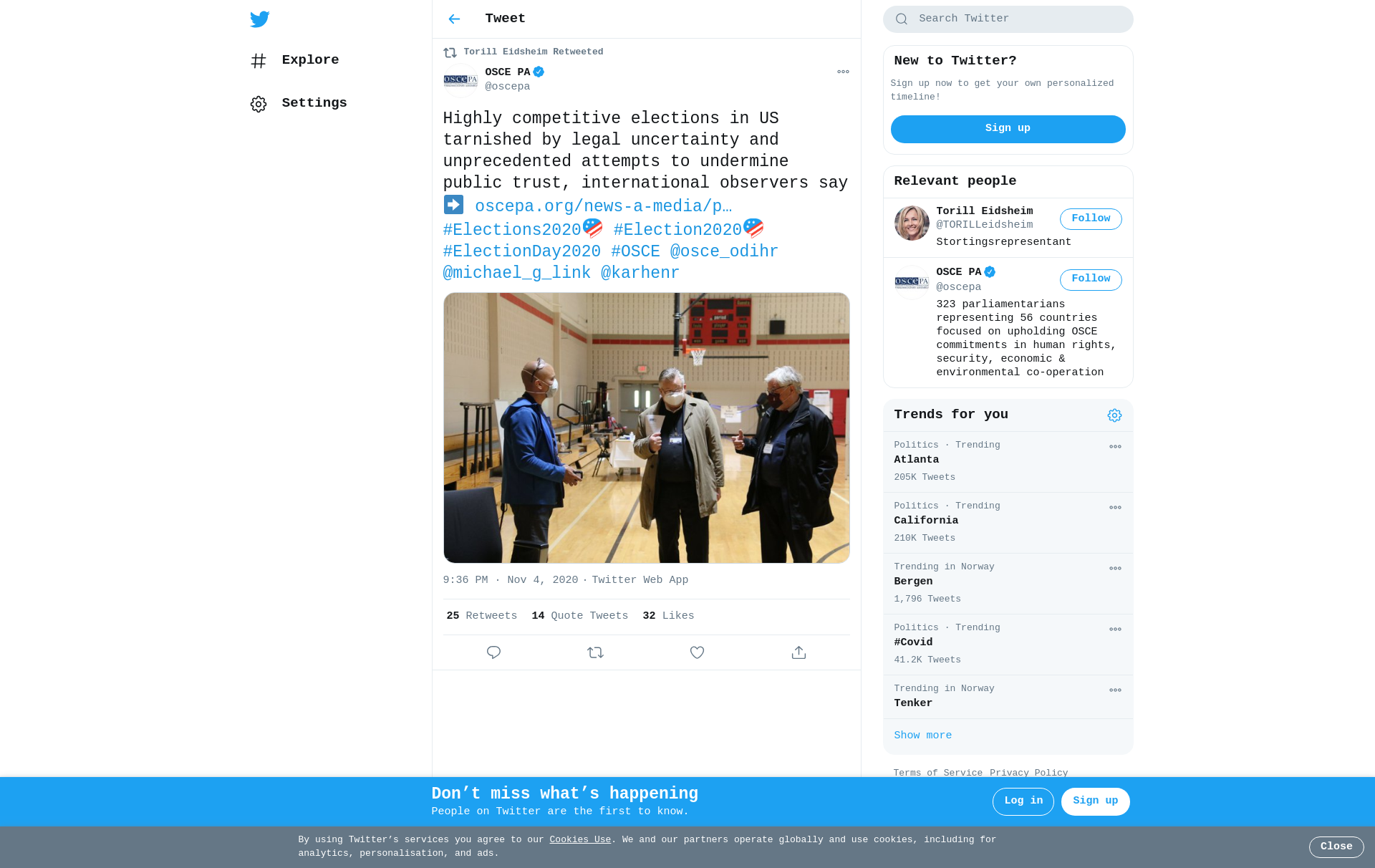Retweet the OSCE PA tweet
The height and width of the screenshot is (868, 1375).
pos(595,652)
